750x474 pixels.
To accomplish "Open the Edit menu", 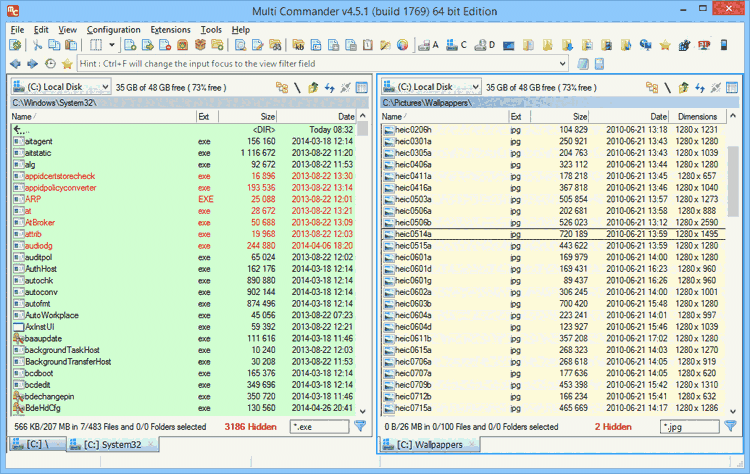I will click(41, 30).
